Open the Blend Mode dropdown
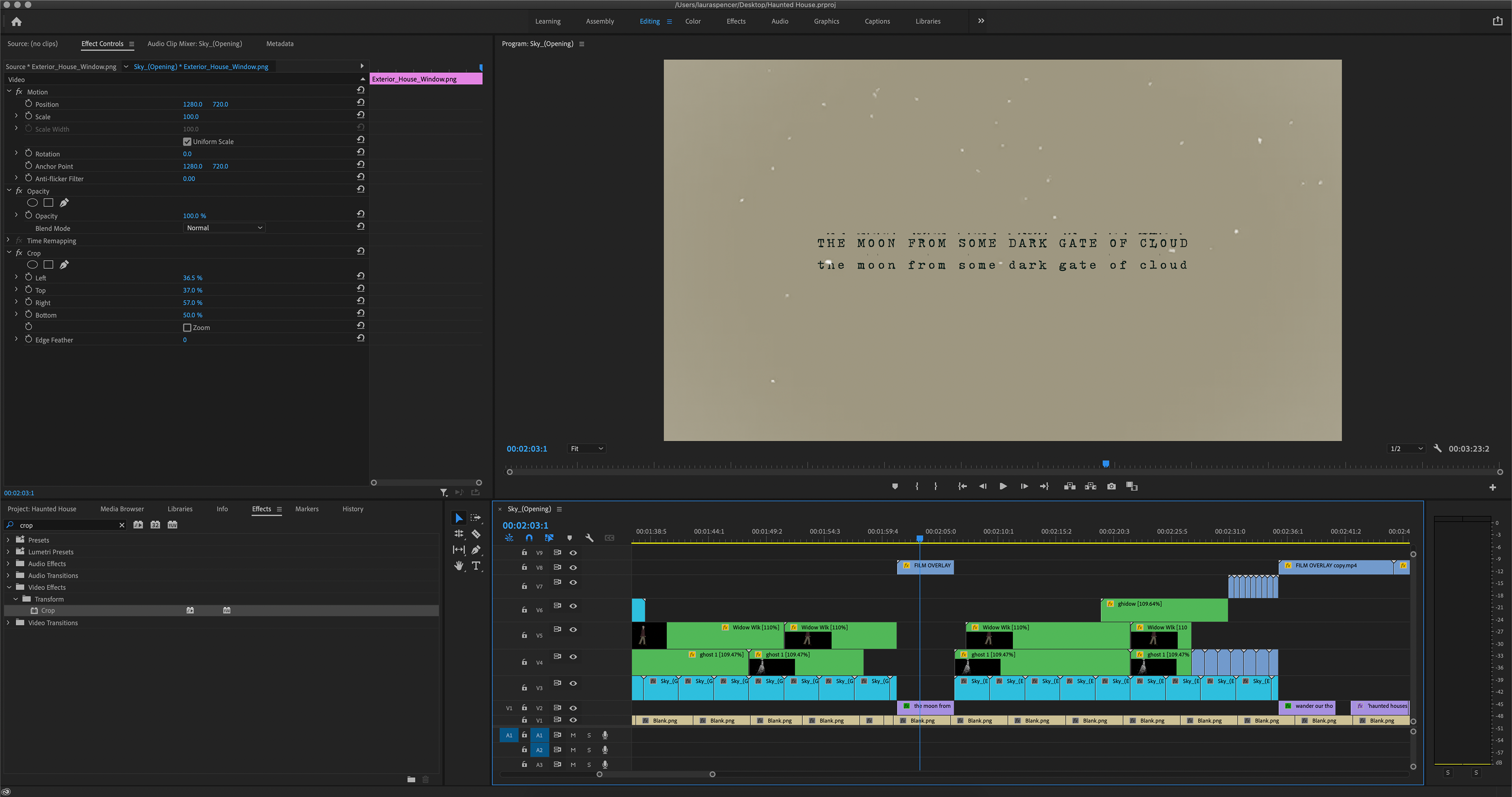 tap(224, 228)
